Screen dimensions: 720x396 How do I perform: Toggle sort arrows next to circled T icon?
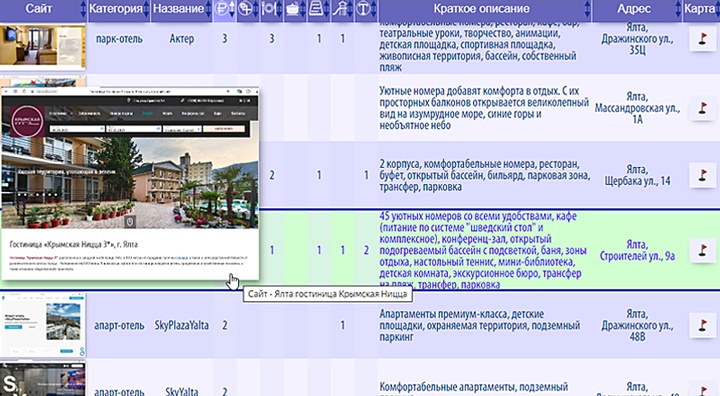pyautogui.click(x=373, y=9)
